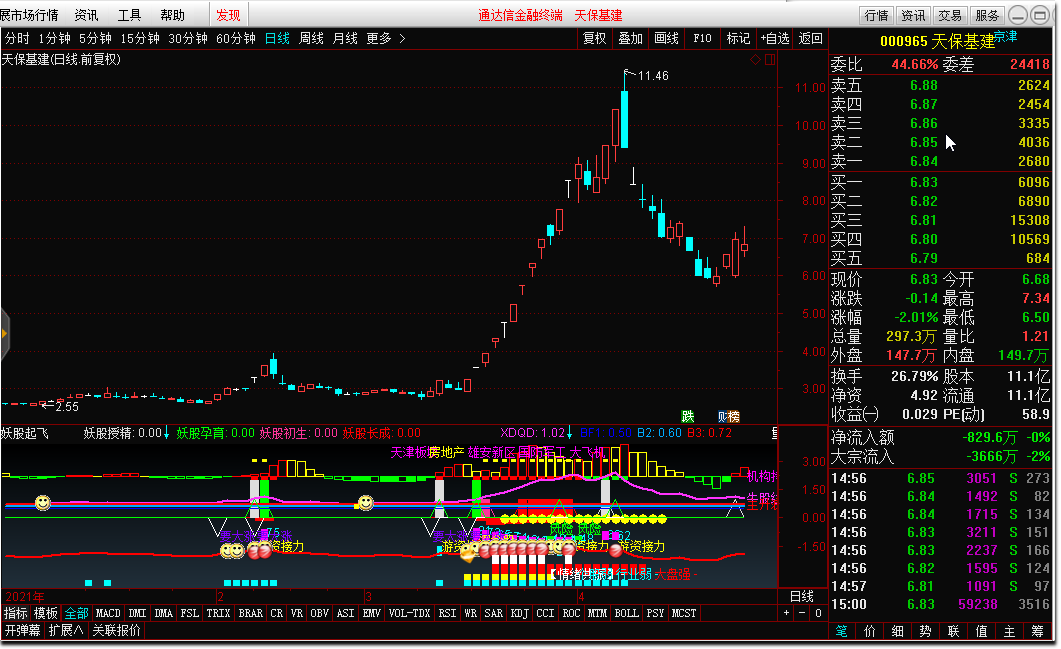Click the top-right 行情 button
Image resolution: width=1061 pixels, height=649 pixels.
click(x=876, y=15)
